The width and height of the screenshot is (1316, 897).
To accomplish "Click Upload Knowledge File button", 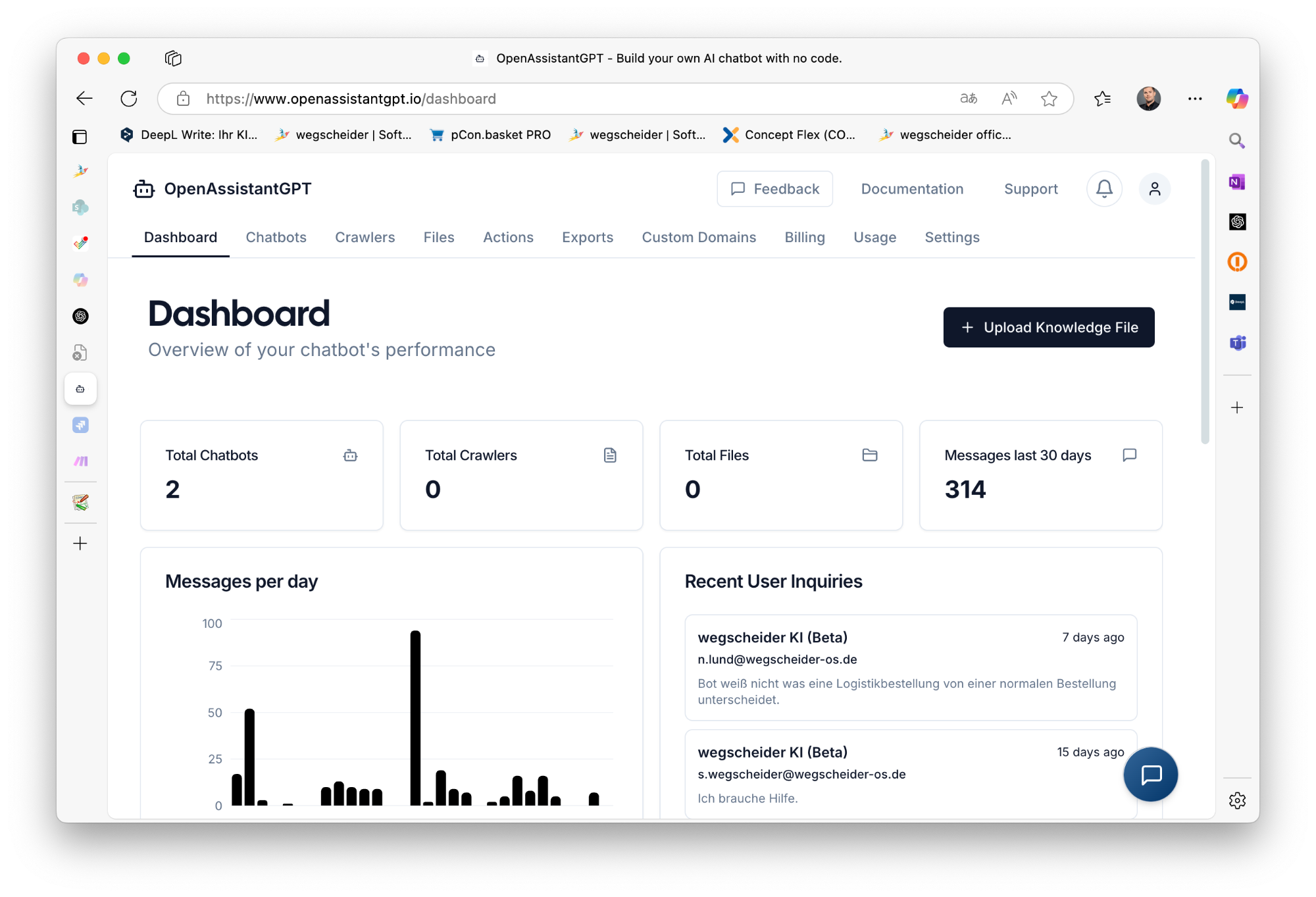I will 1049,327.
